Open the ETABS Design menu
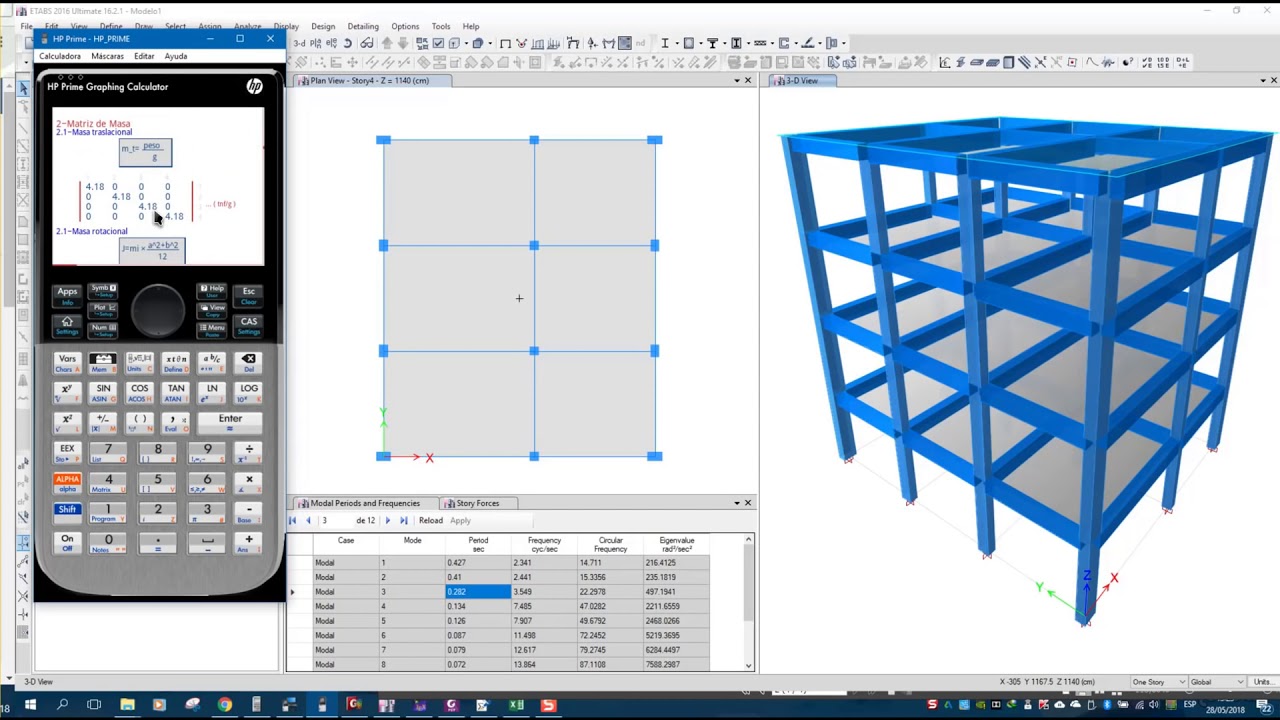This screenshot has width=1280, height=720. point(323,26)
